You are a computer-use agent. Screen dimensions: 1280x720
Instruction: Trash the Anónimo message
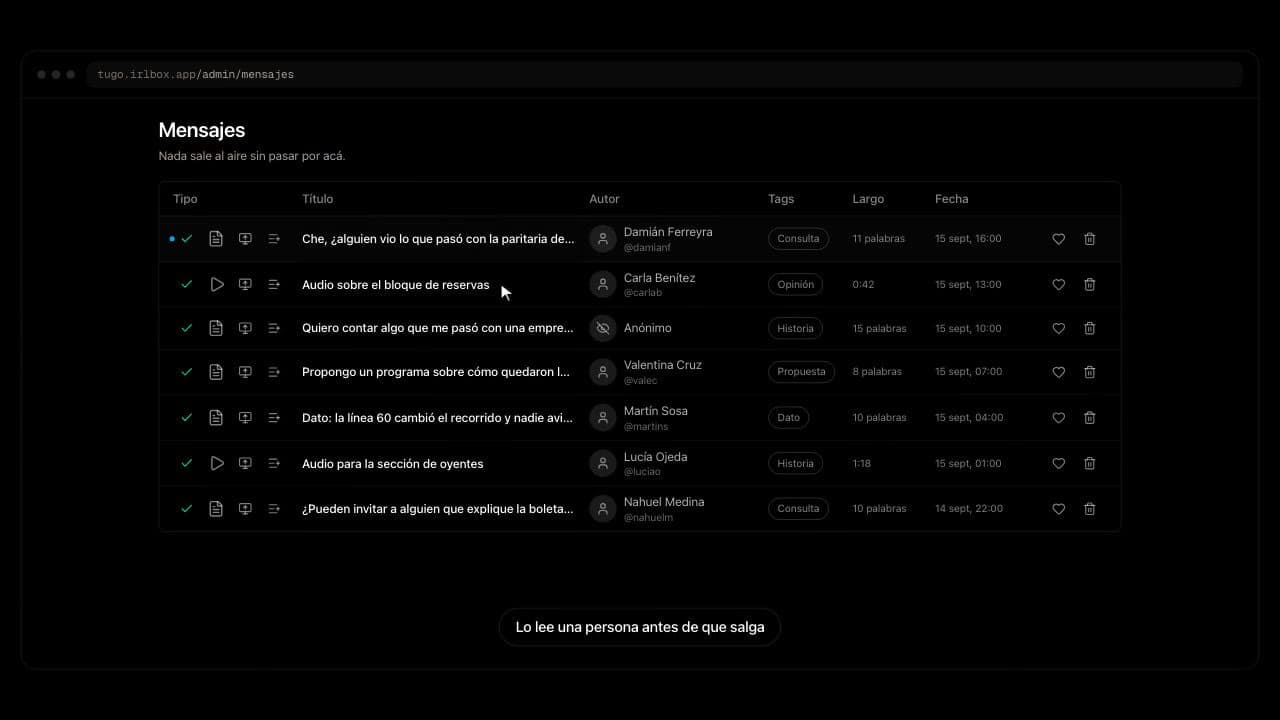coord(1090,328)
